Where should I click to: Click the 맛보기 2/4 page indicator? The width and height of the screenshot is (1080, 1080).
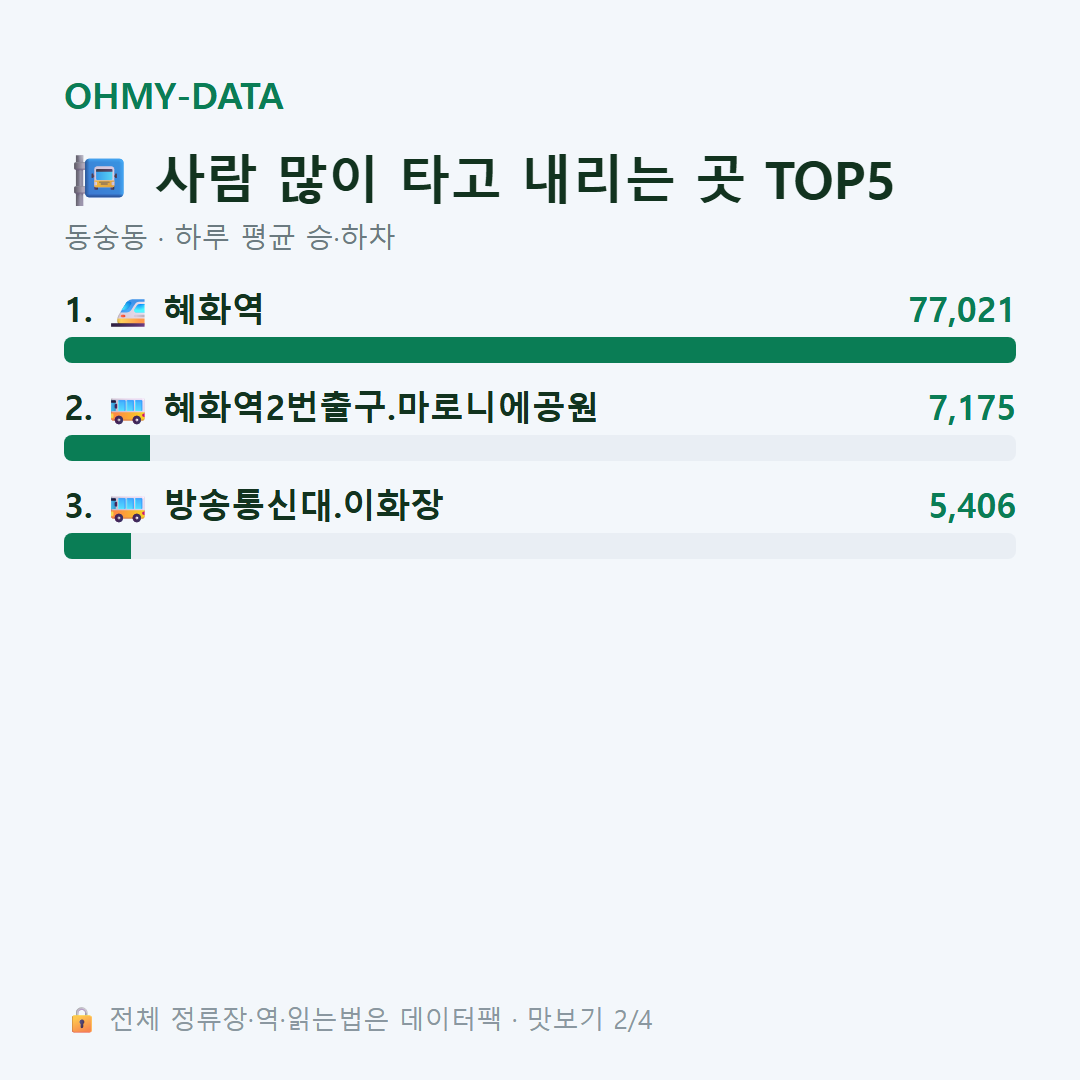[x=590, y=1019]
